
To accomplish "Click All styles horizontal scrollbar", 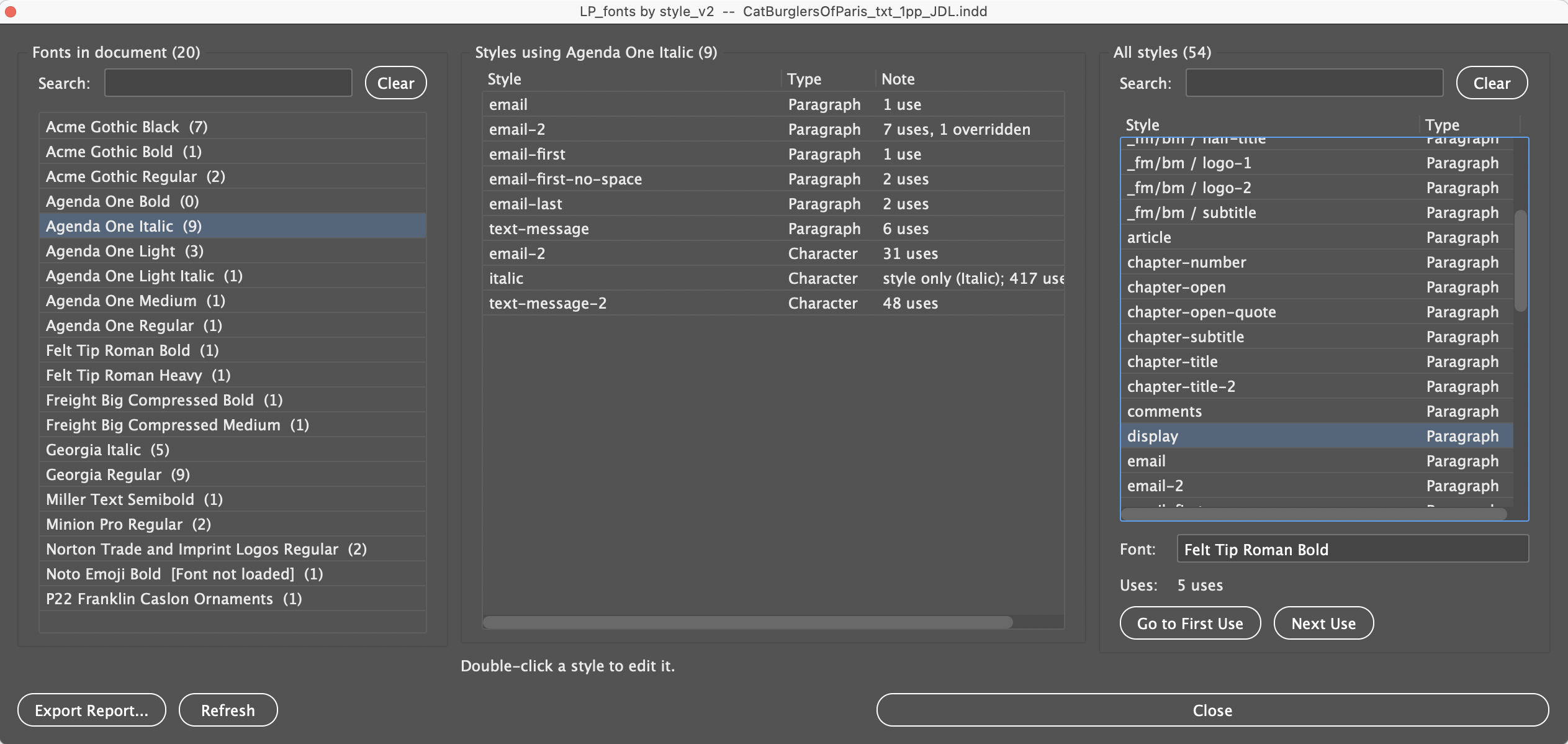I will click(1314, 514).
